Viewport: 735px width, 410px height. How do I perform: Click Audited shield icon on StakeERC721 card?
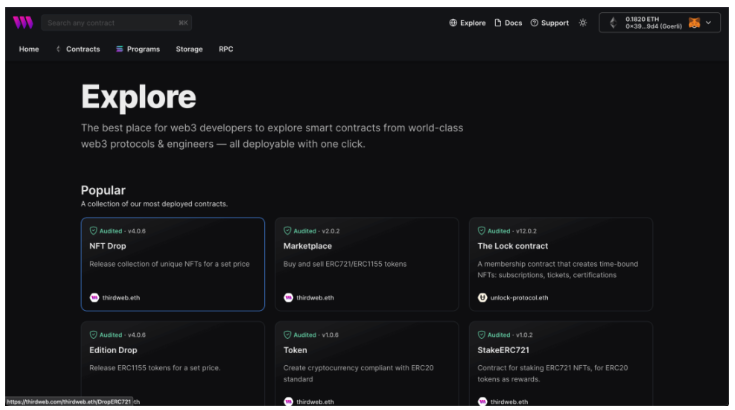tap(481, 335)
